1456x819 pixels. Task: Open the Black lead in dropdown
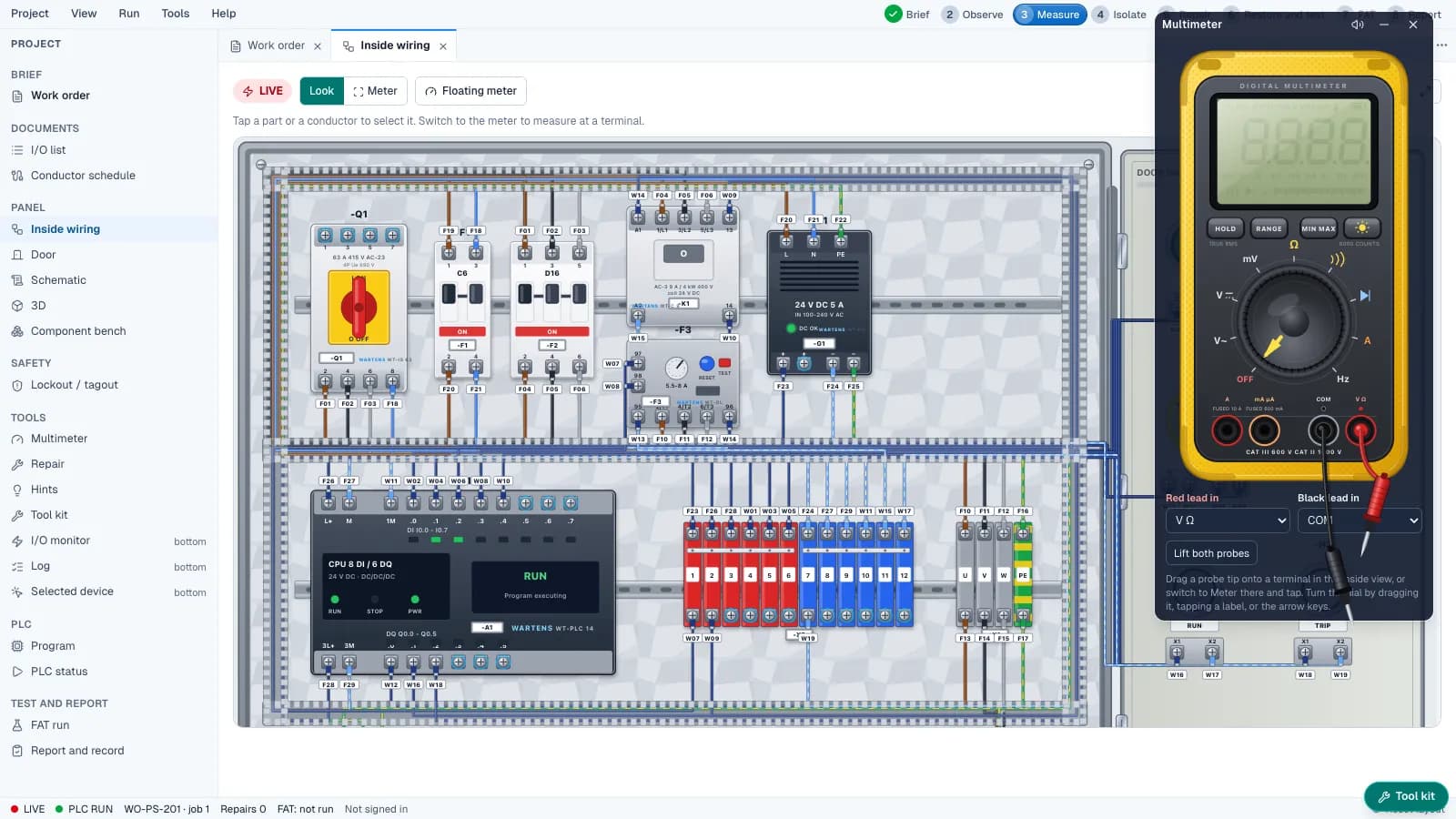(x=1360, y=521)
